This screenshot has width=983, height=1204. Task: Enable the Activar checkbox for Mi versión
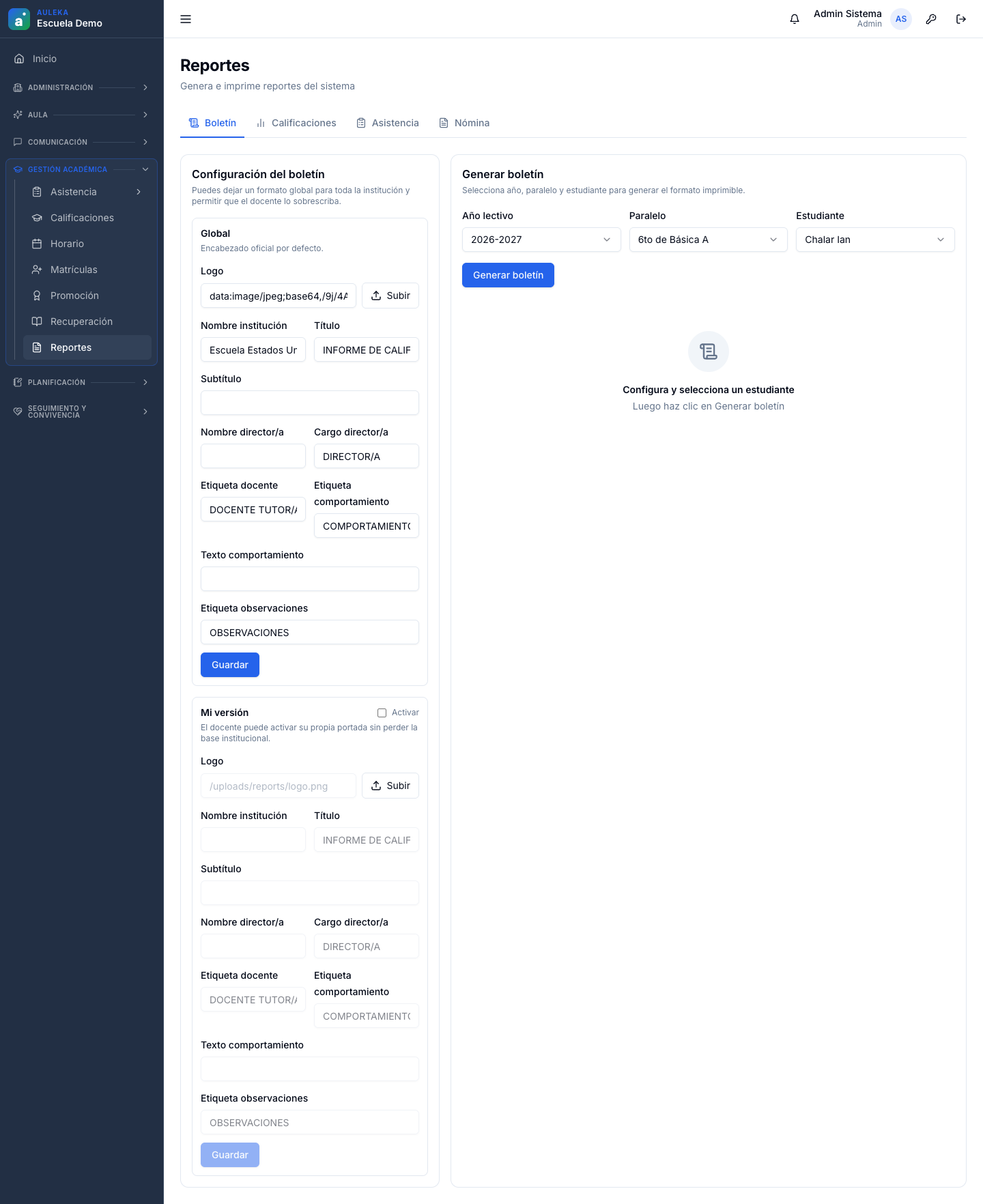click(382, 713)
